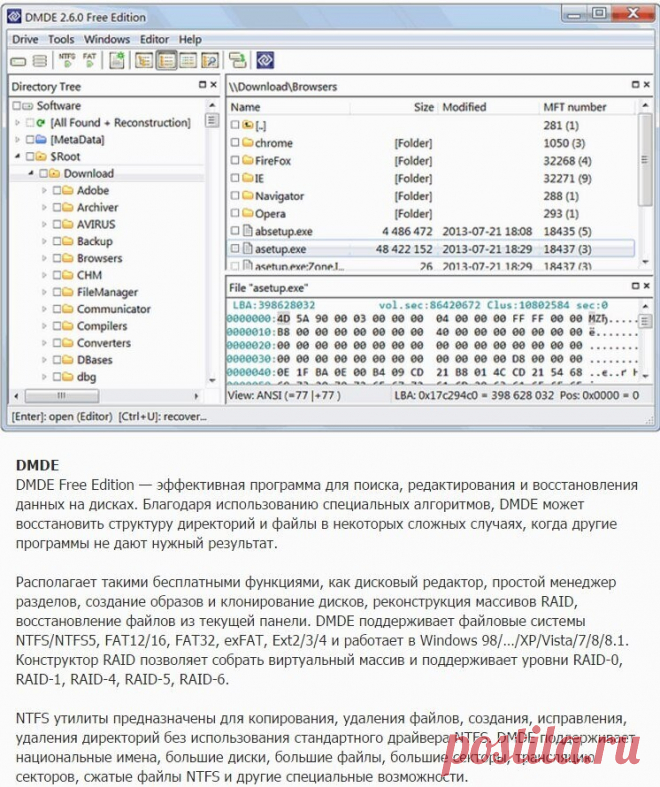Image resolution: width=660 pixels, height=787 pixels.
Task: Select the Communicator folder in tree
Action: (x=113, y=309)
